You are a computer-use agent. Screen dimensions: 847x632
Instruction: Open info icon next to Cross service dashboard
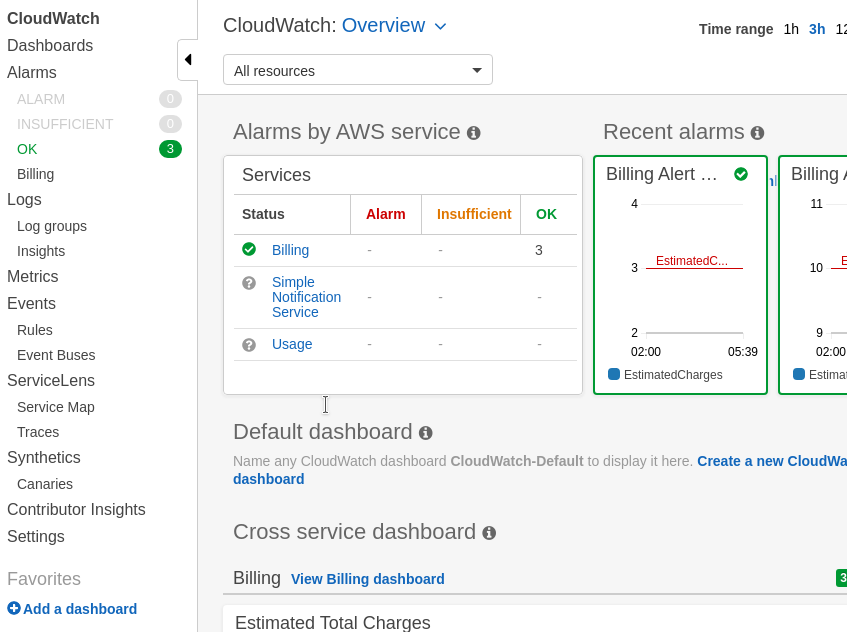[x=489, y=533]
